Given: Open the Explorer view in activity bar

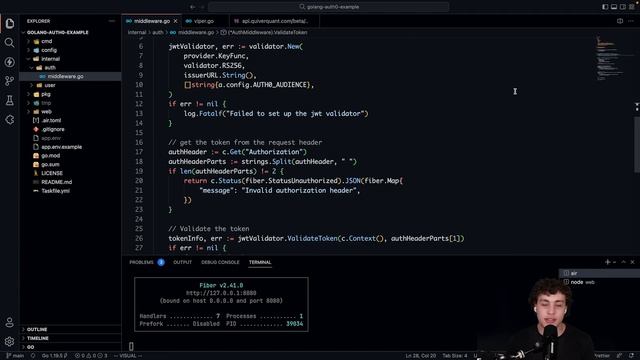Looking at the screenshot, I should point(10,23).
